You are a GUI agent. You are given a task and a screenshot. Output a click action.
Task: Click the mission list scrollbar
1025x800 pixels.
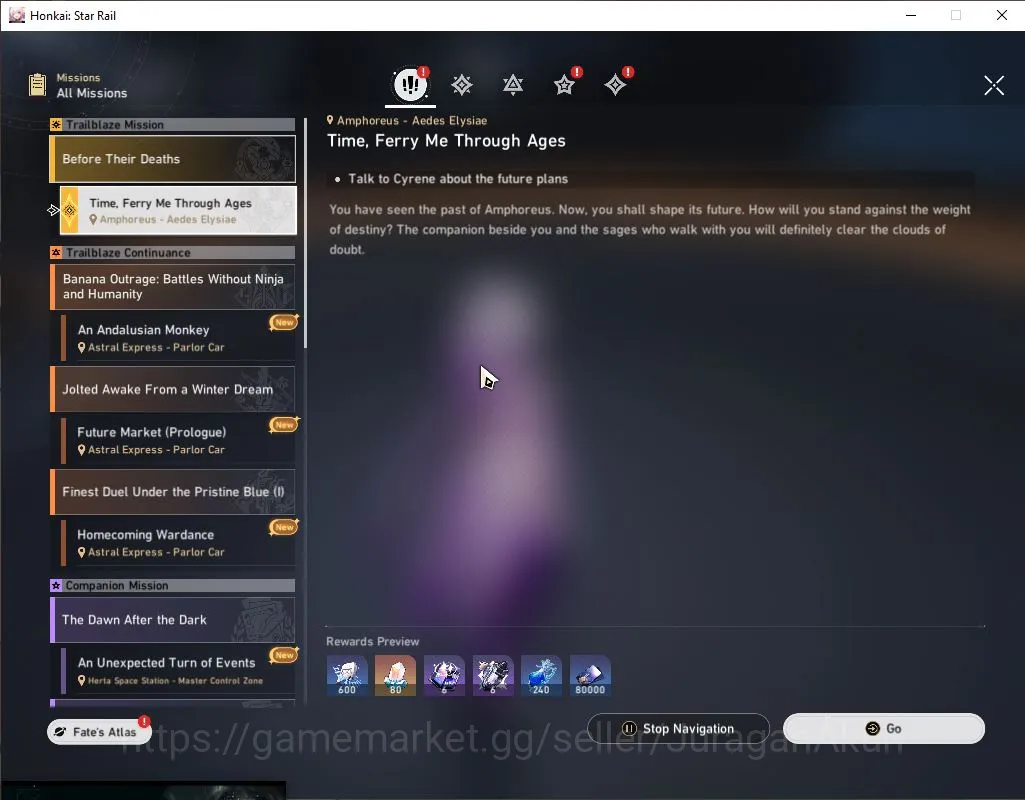click(x=305, y=233)
